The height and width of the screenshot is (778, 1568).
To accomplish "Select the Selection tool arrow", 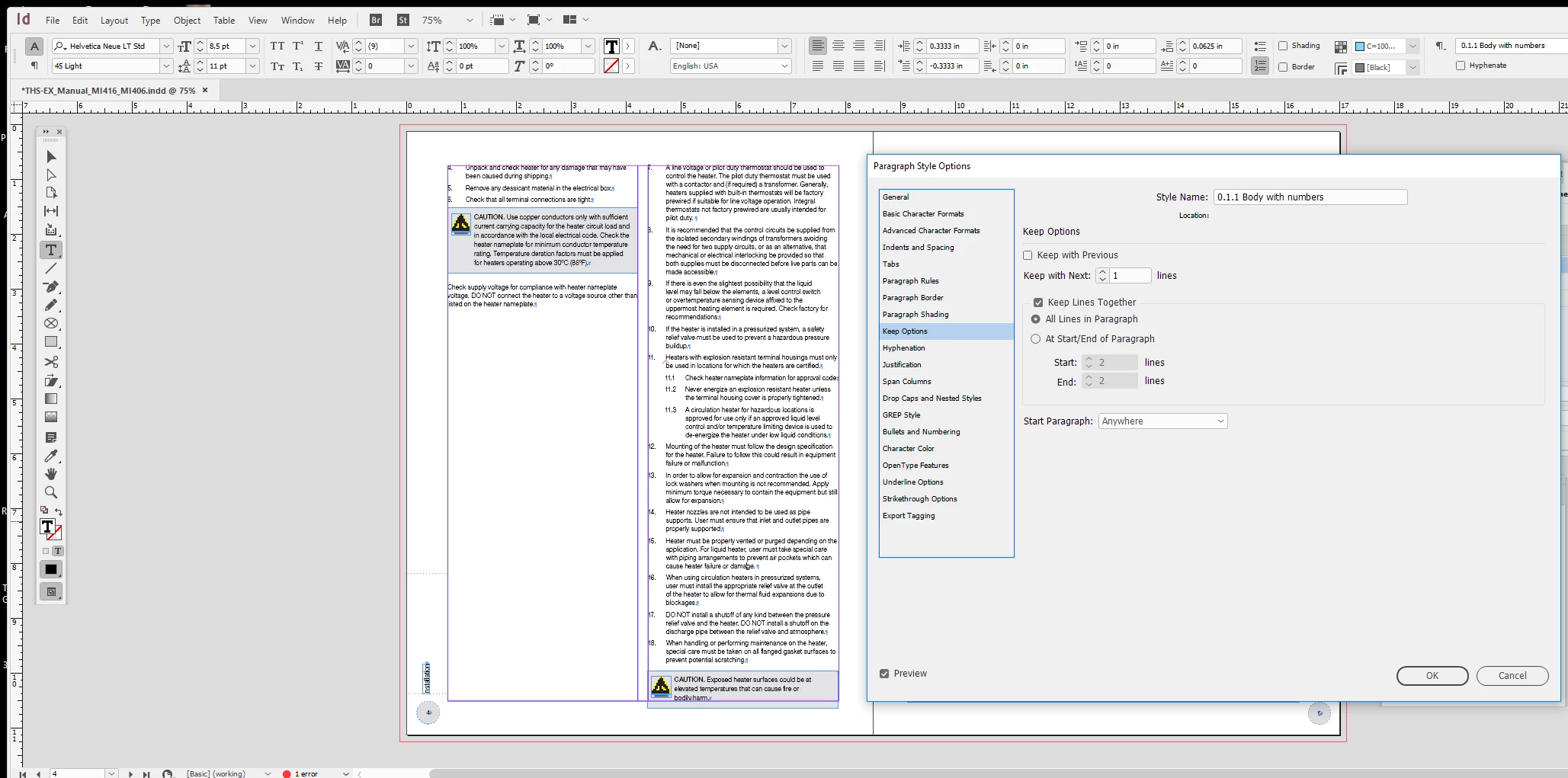I will pyautogui.click(x=51, y=156).
